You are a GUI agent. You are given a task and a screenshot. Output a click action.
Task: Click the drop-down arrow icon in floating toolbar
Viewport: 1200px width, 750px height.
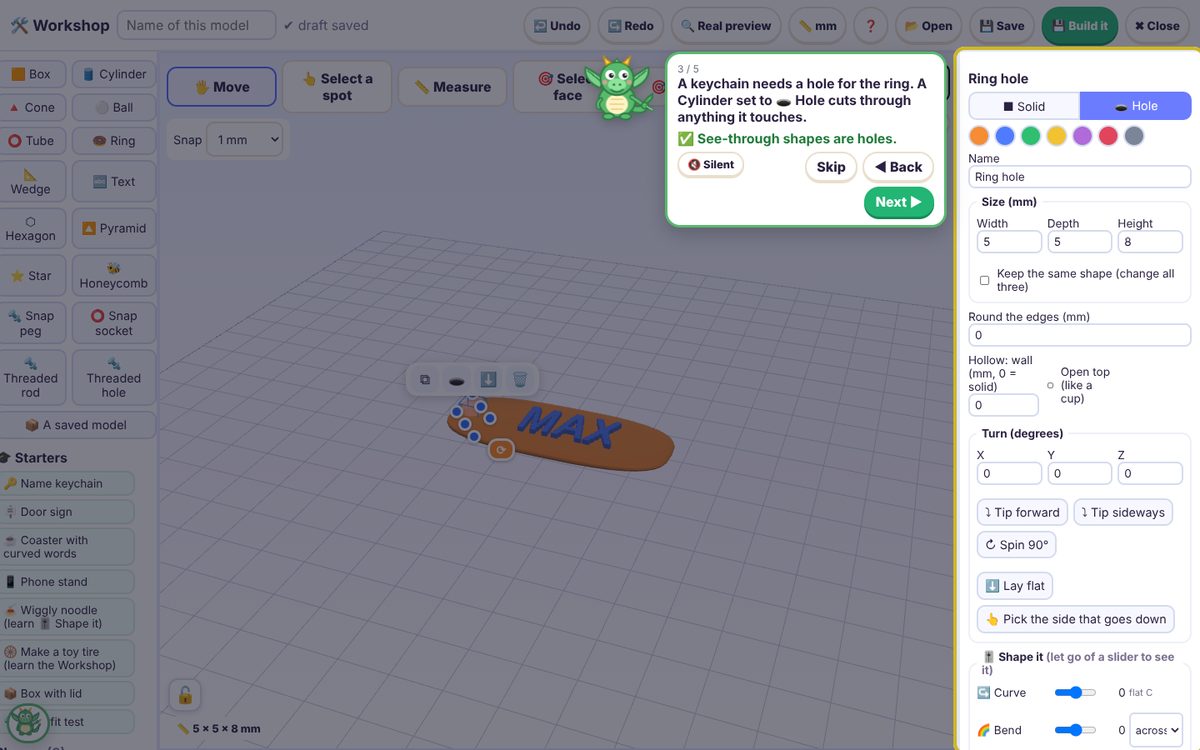(x=488, y=380)
